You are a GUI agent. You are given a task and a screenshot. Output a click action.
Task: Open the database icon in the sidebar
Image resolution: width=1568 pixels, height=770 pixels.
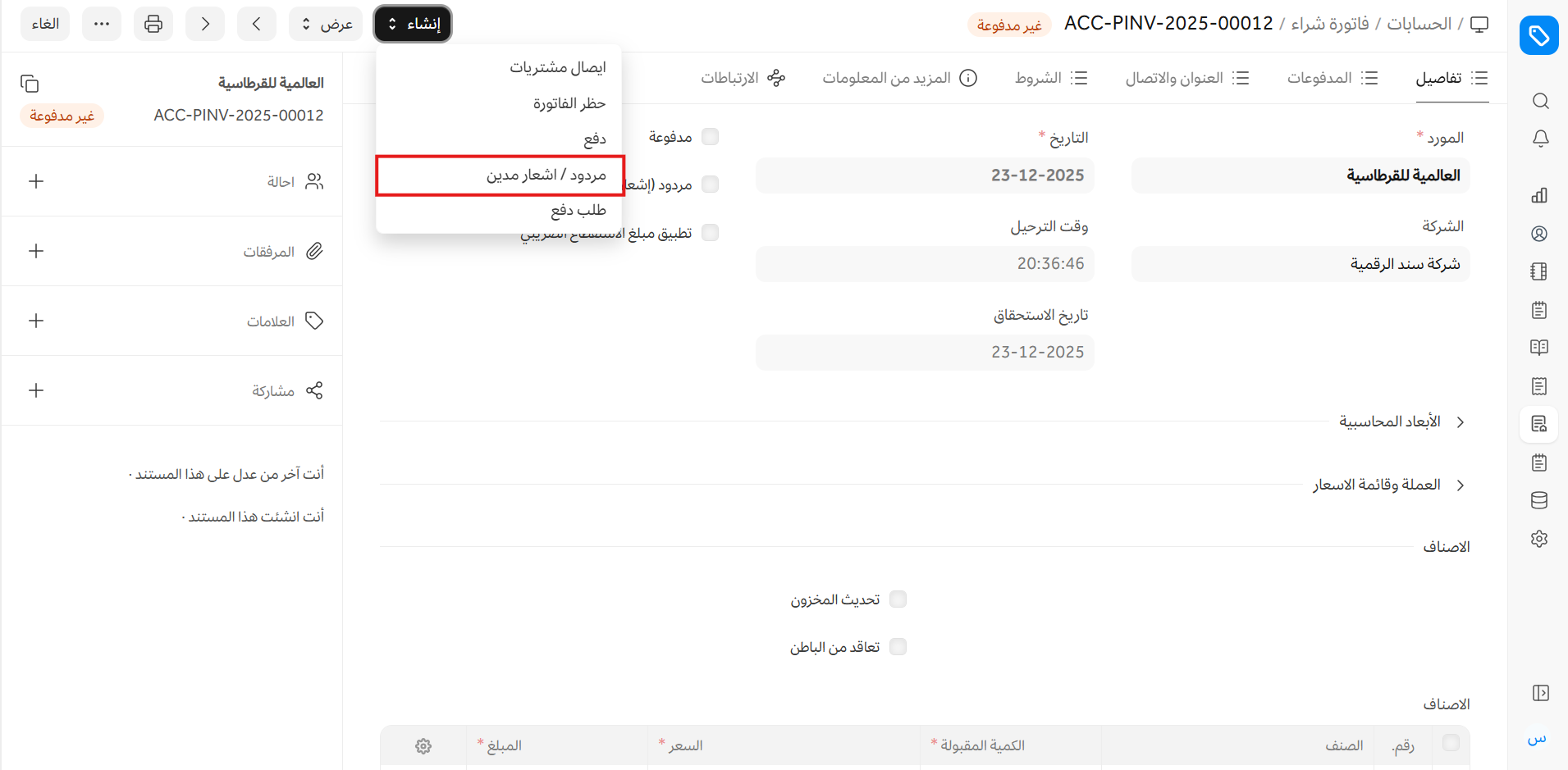(x=1539, y=500)
